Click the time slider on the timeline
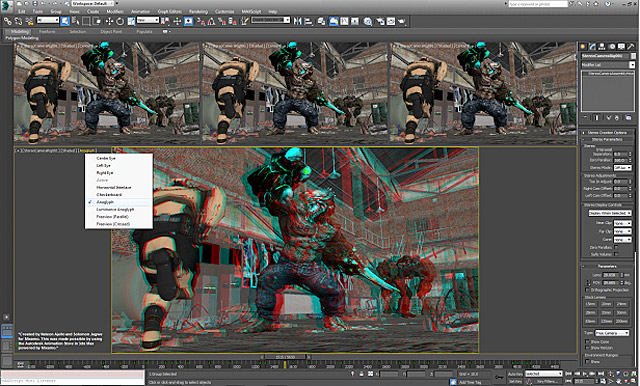The image size is (640, 386). pos(285,357)
